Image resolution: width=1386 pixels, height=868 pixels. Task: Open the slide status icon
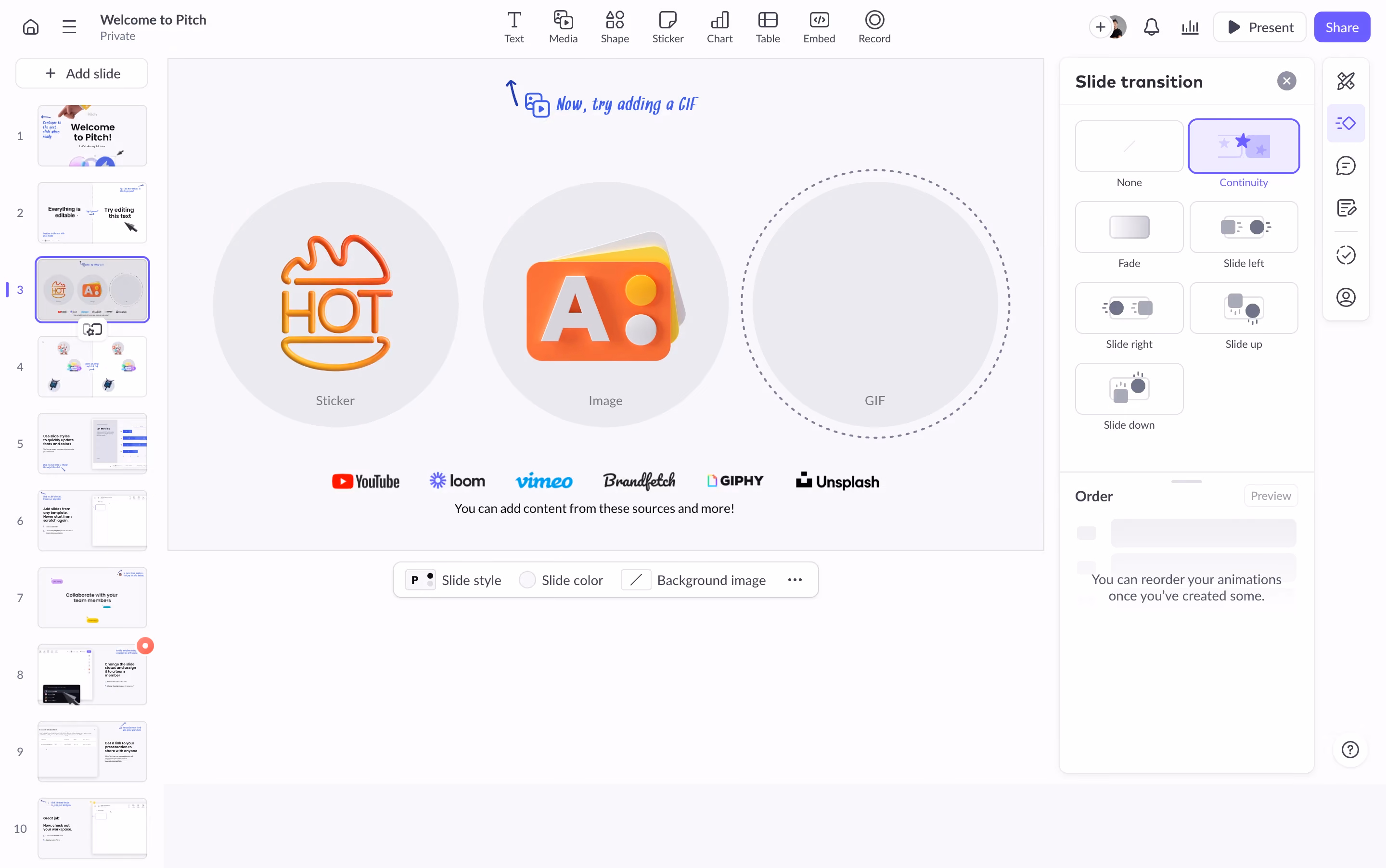tap(1346, 255)
